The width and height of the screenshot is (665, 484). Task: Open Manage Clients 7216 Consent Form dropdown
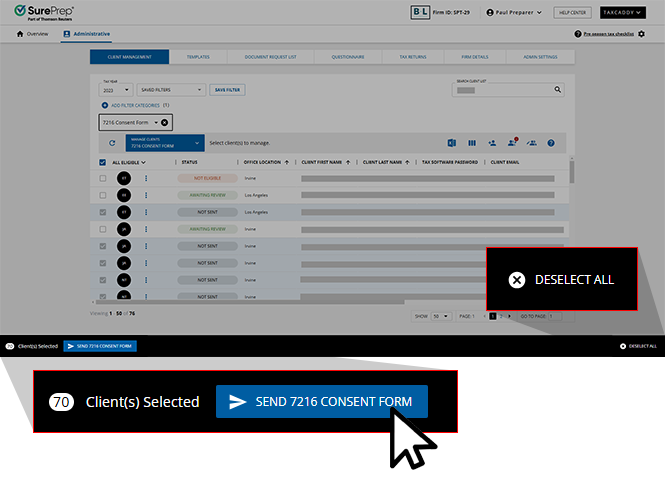pyautogui.click(x=165, y=143)
